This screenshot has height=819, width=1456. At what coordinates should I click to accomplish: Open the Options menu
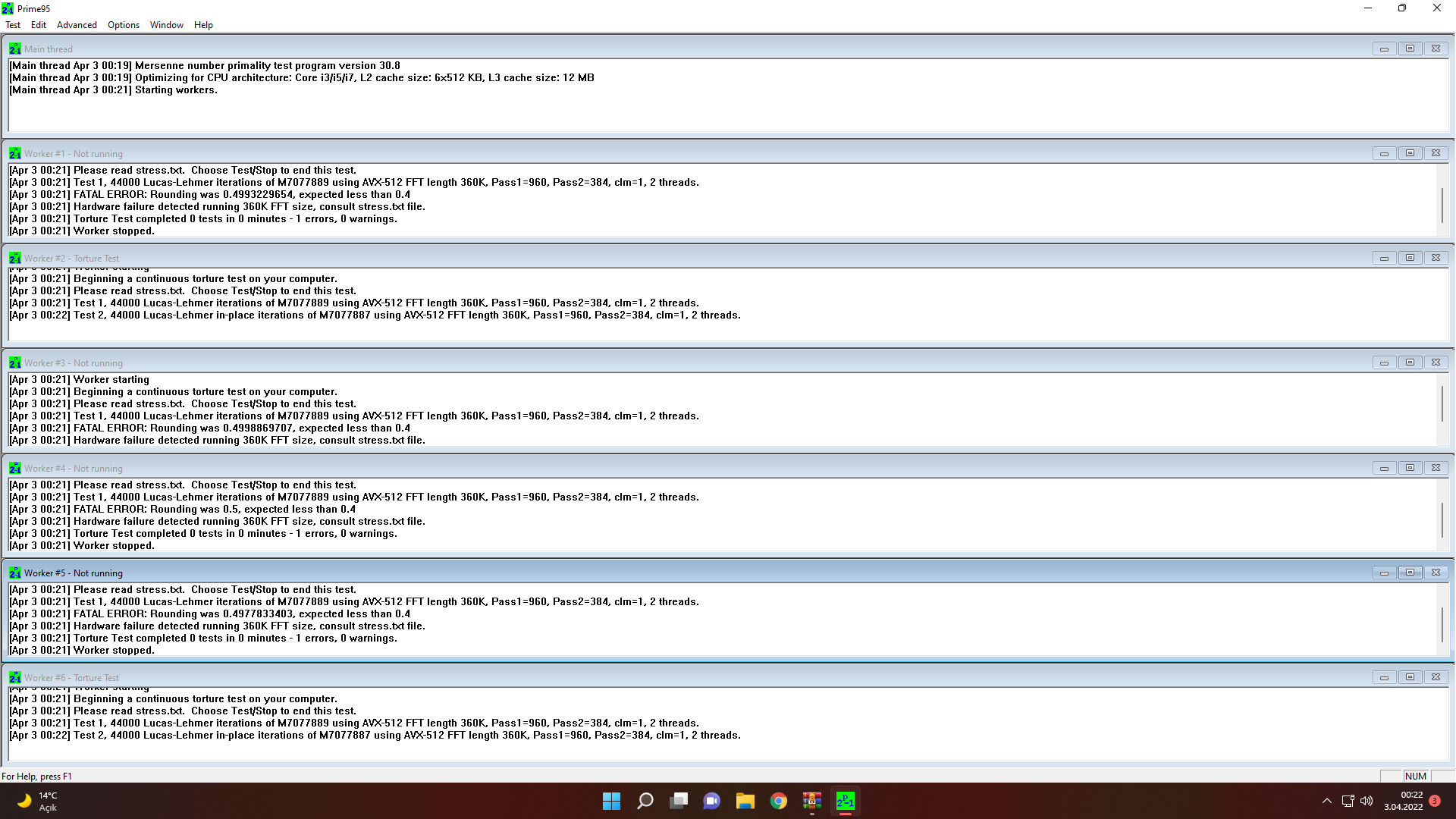(124, 25)
